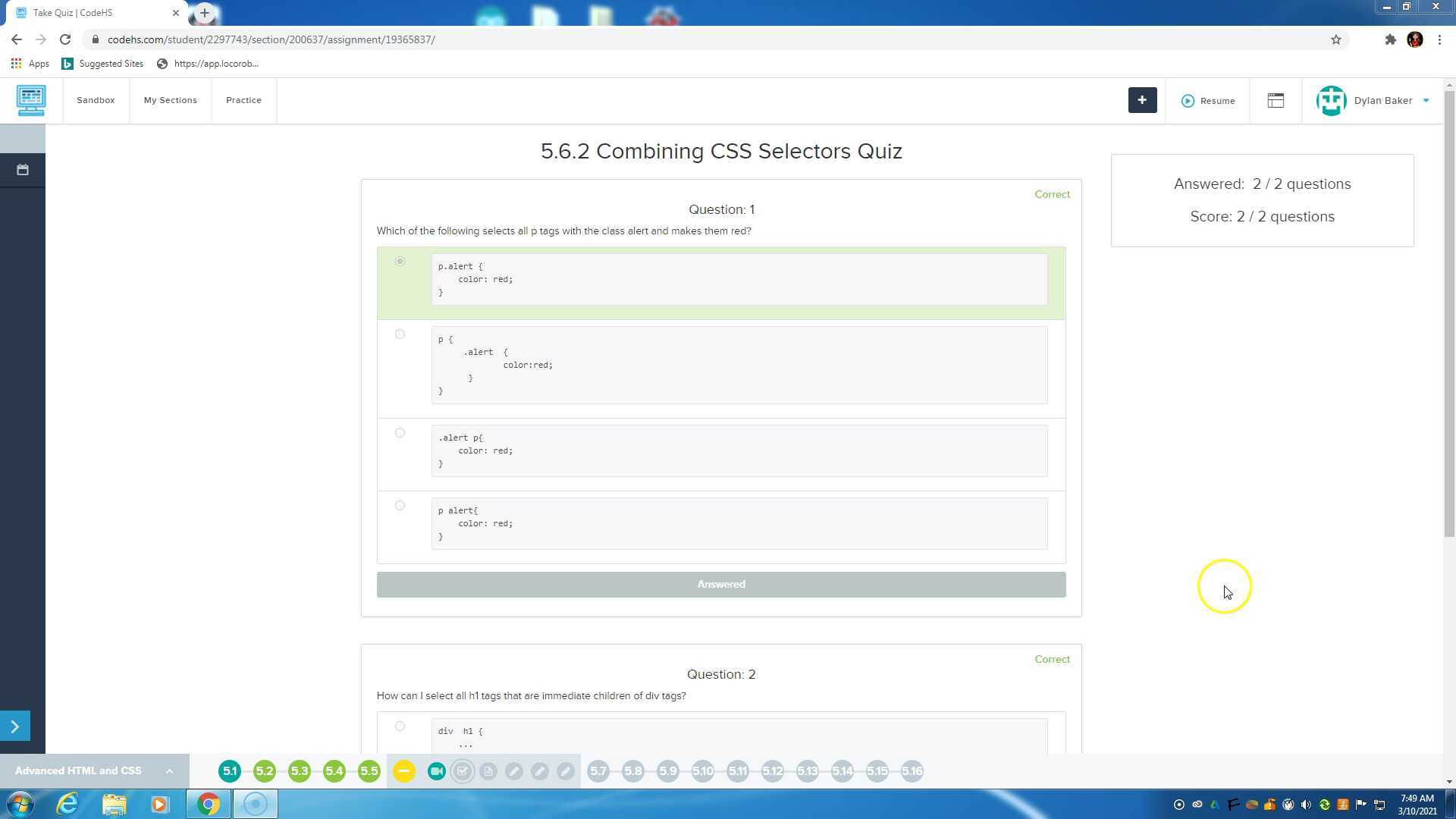Screen dimensions: 1456x819
Task: Open the calendar icon in the left sidebar
Action: click(x=22, y=170)
